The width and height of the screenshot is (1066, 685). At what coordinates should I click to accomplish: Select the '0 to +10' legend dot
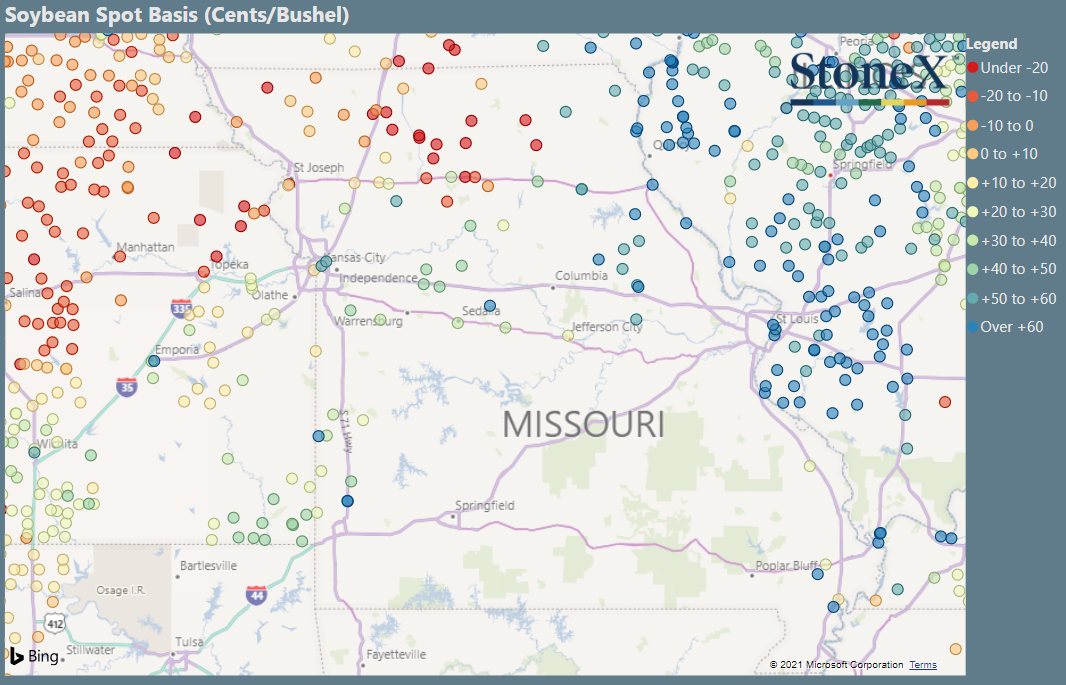972,154
